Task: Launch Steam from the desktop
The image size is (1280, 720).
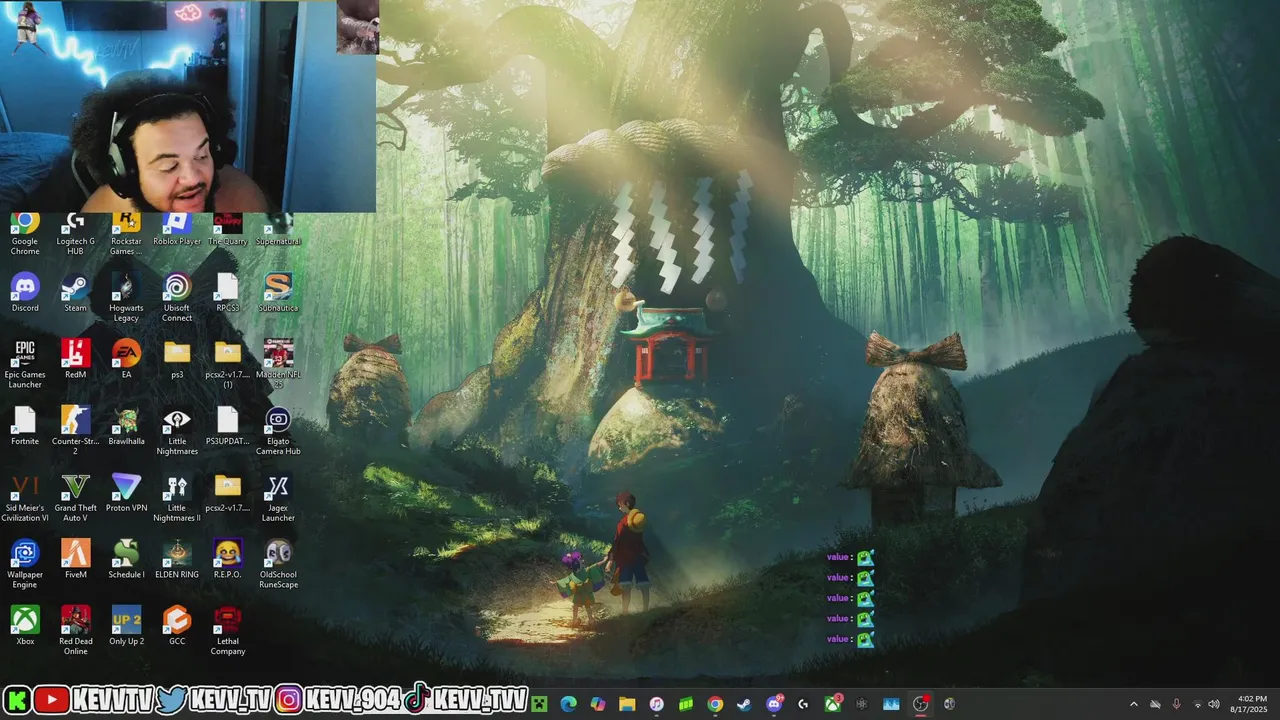Action: (75, 293)
